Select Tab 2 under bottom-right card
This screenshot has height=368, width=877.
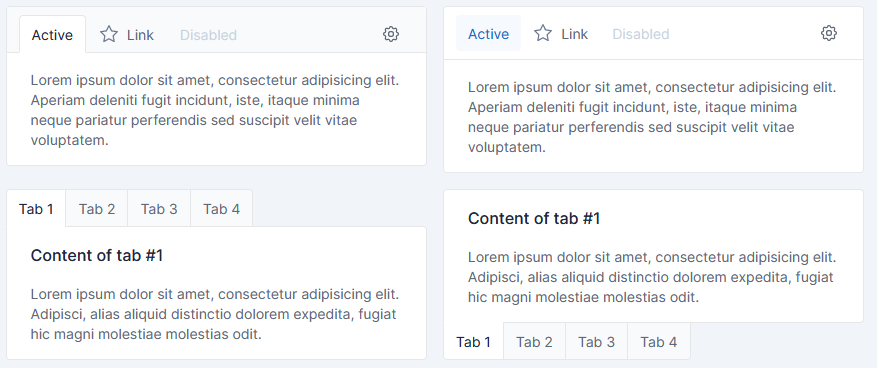534,341
